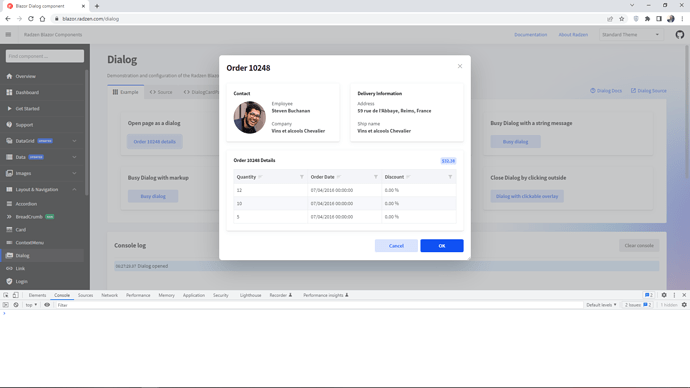The image size is (690, 388).
Task: Open the Chrome extensions puzzle icon
Action: point(647,19)
